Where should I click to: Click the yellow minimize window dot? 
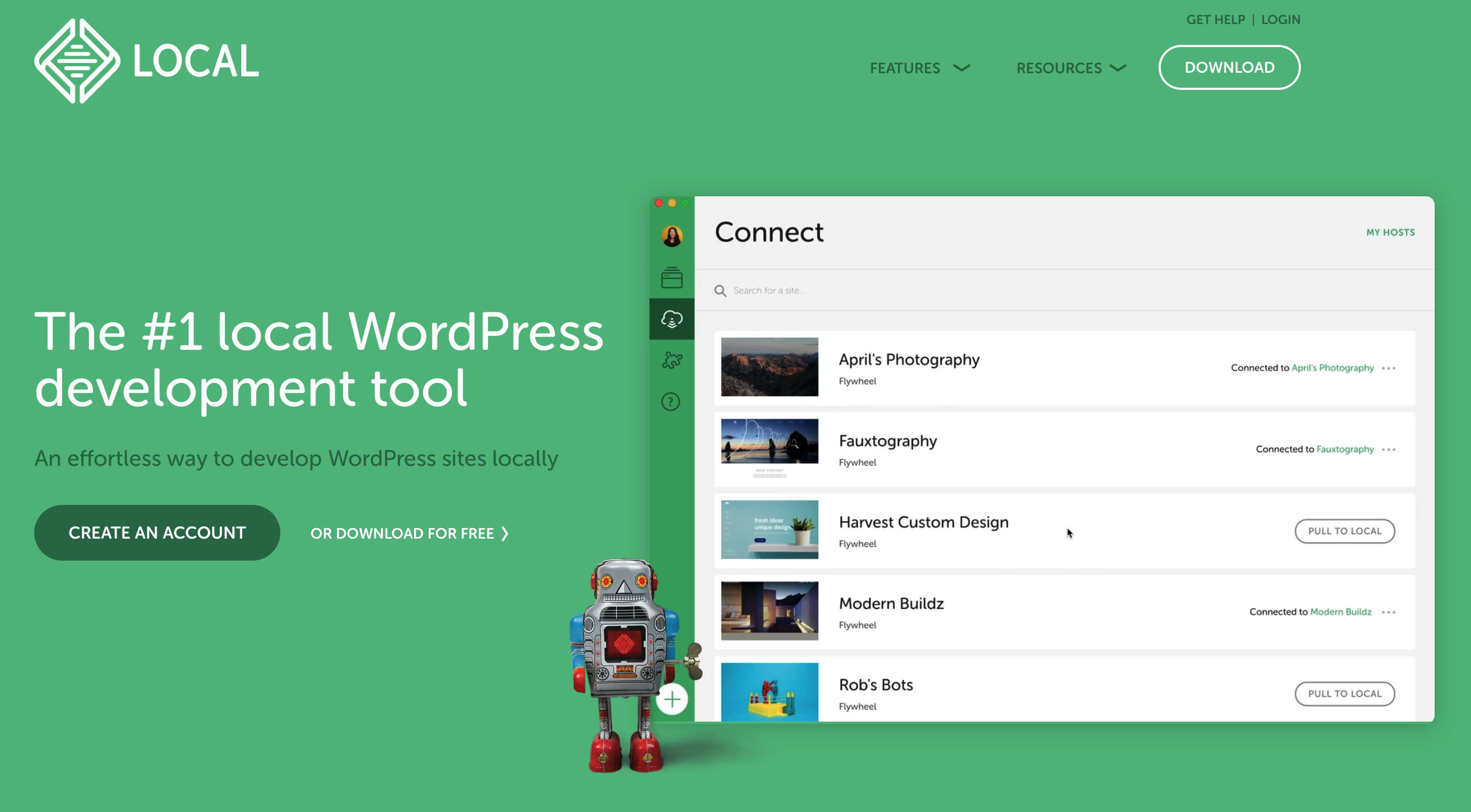pyautogui.click(x=672, y=203)
